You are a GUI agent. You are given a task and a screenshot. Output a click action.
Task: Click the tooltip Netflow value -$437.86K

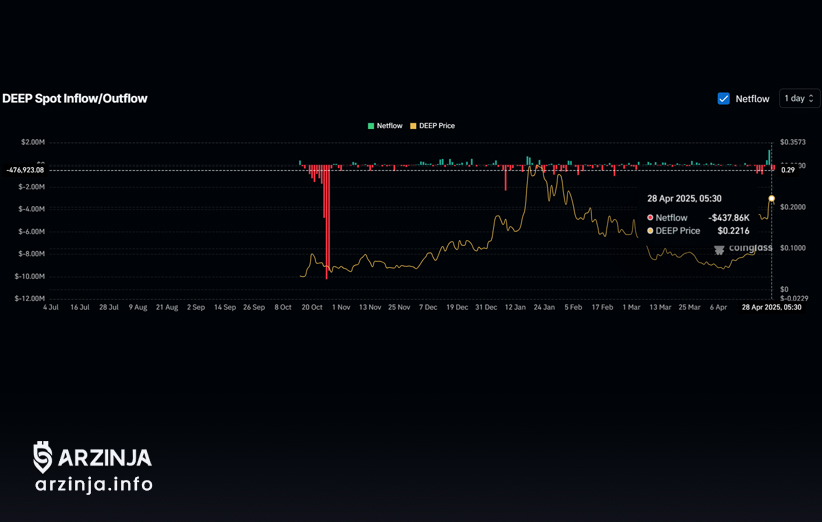(729, 218)
